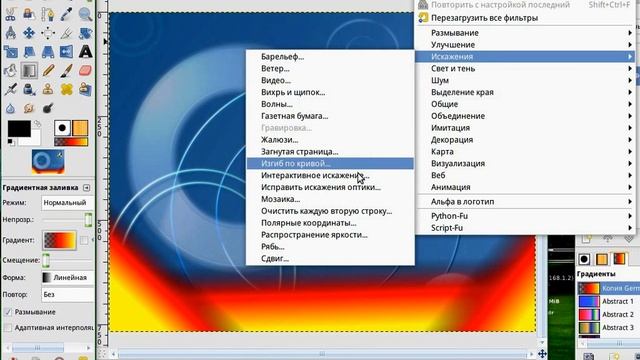640x360 pixels.
Task: Select the Perspective tool
Action: (x=48, y=52)
